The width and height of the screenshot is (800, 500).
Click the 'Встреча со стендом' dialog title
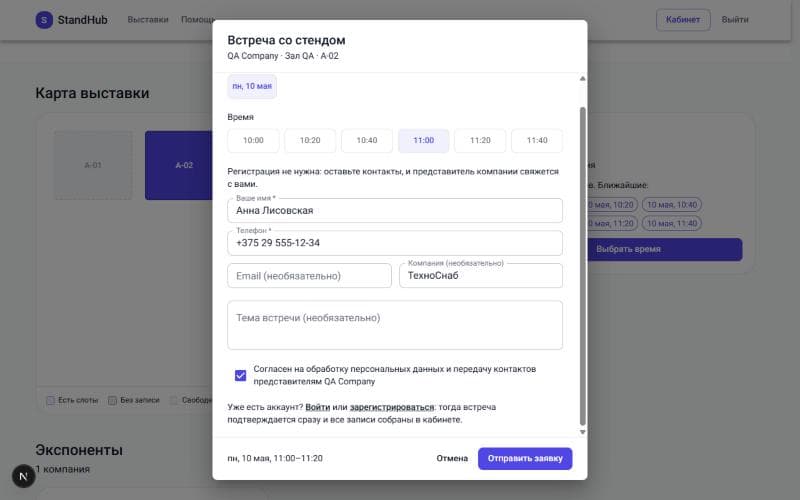click(x=286, y=40)
